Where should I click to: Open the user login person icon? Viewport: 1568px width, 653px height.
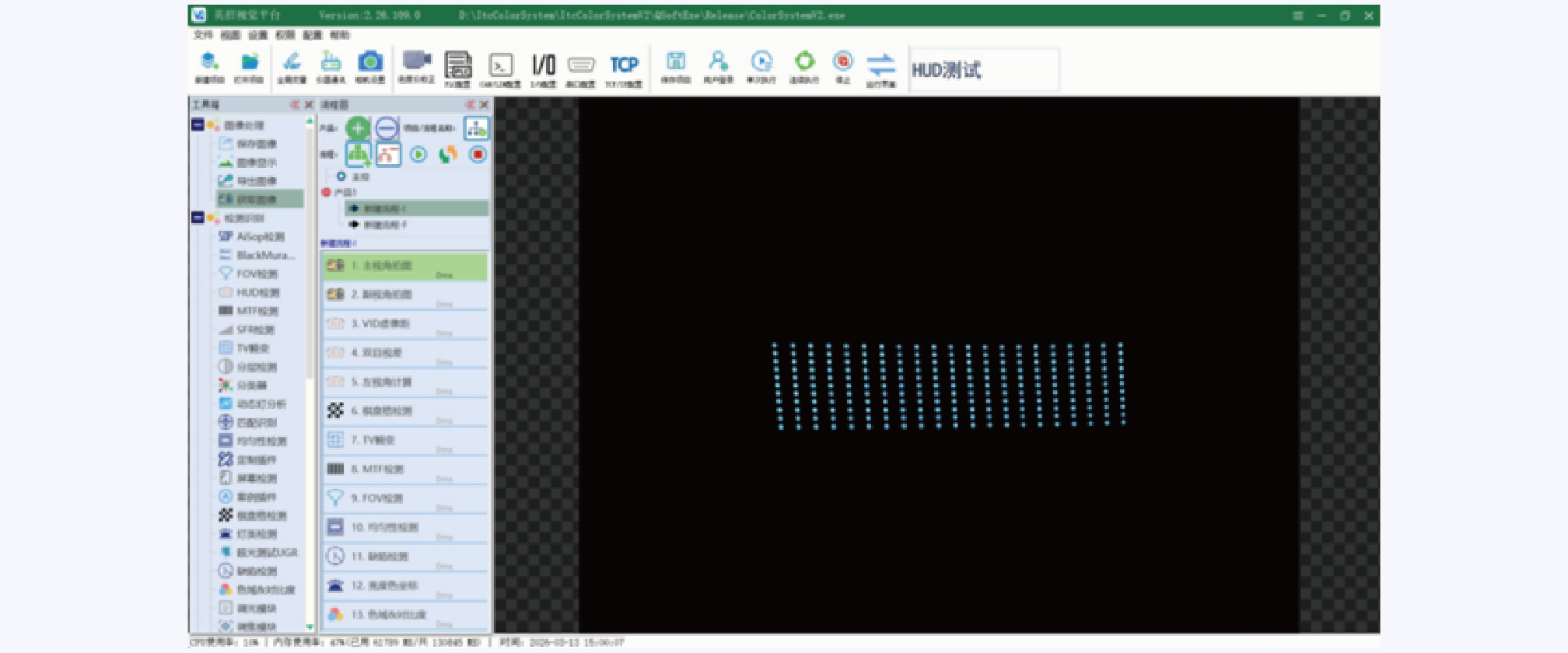pyautogui.click(x=719, y=61)
